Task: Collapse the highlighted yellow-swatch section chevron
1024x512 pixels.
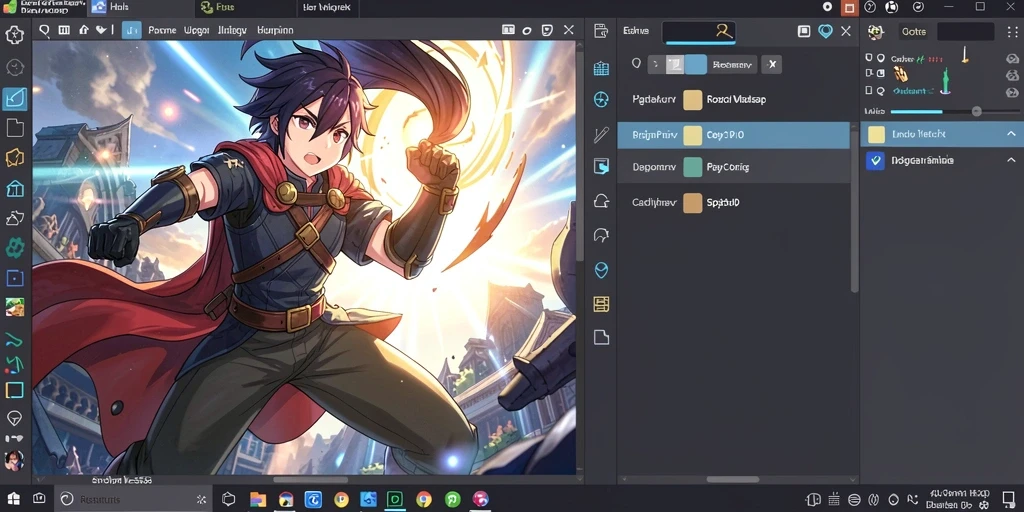Action: click(x=1011, y=134)
